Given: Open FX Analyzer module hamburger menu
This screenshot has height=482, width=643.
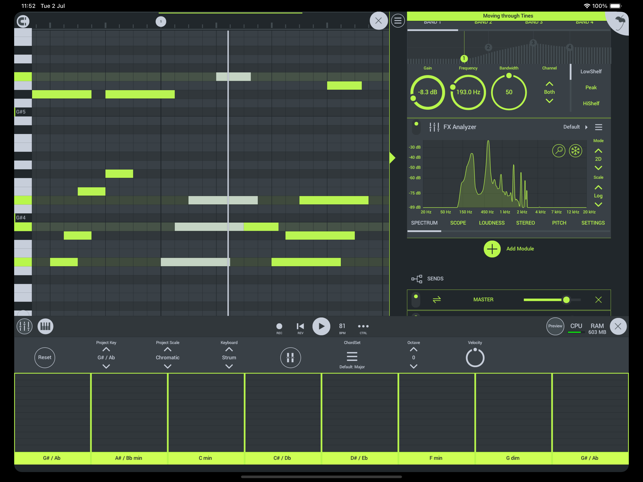Looking at the screenshot, I should (x=599, y=127).
